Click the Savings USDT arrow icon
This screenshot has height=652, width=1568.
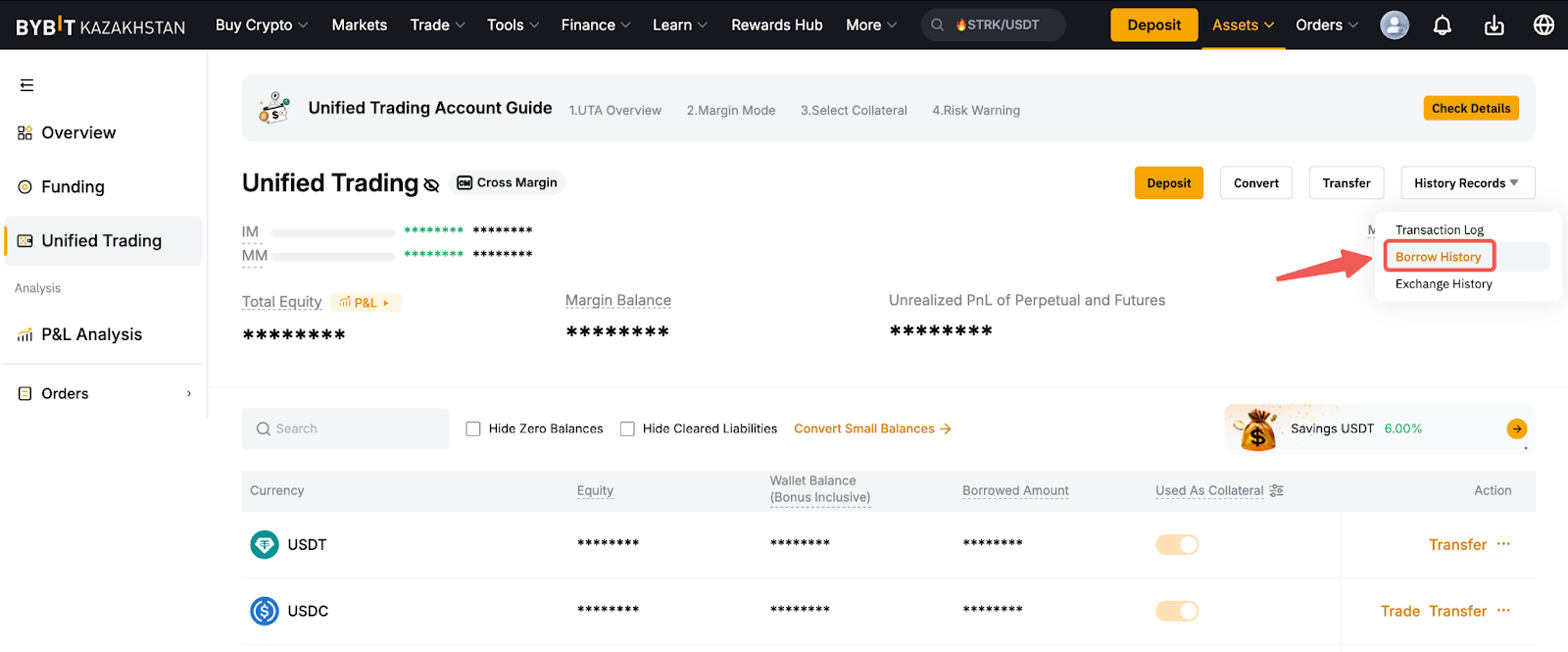pyautogui.click(x=1516, y=428)
